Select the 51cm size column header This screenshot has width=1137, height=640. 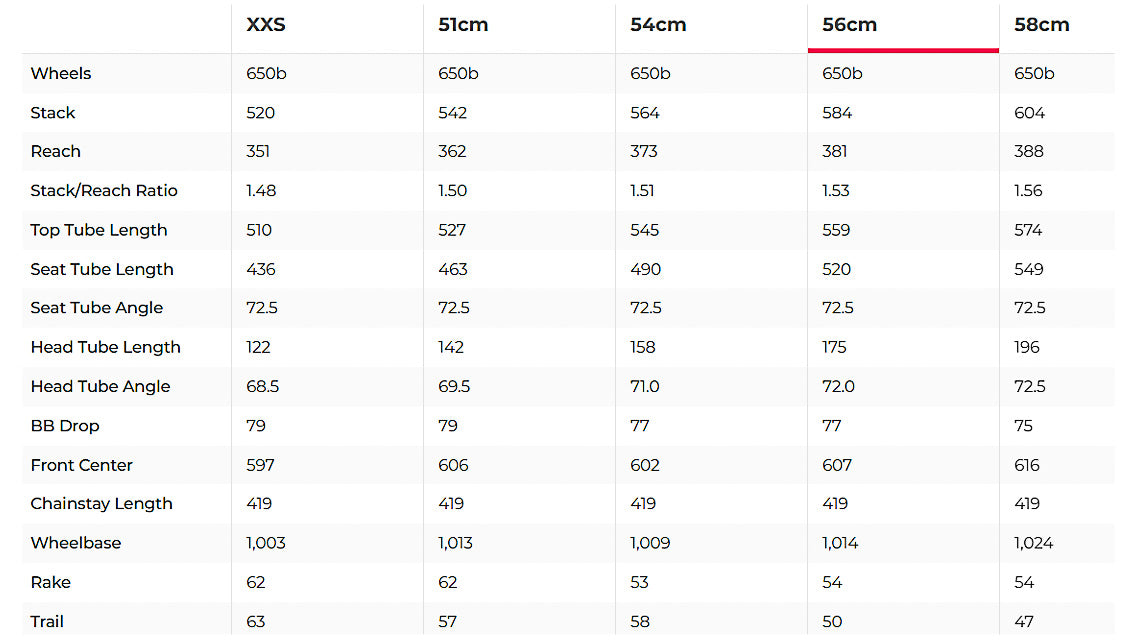pos(463,25)
